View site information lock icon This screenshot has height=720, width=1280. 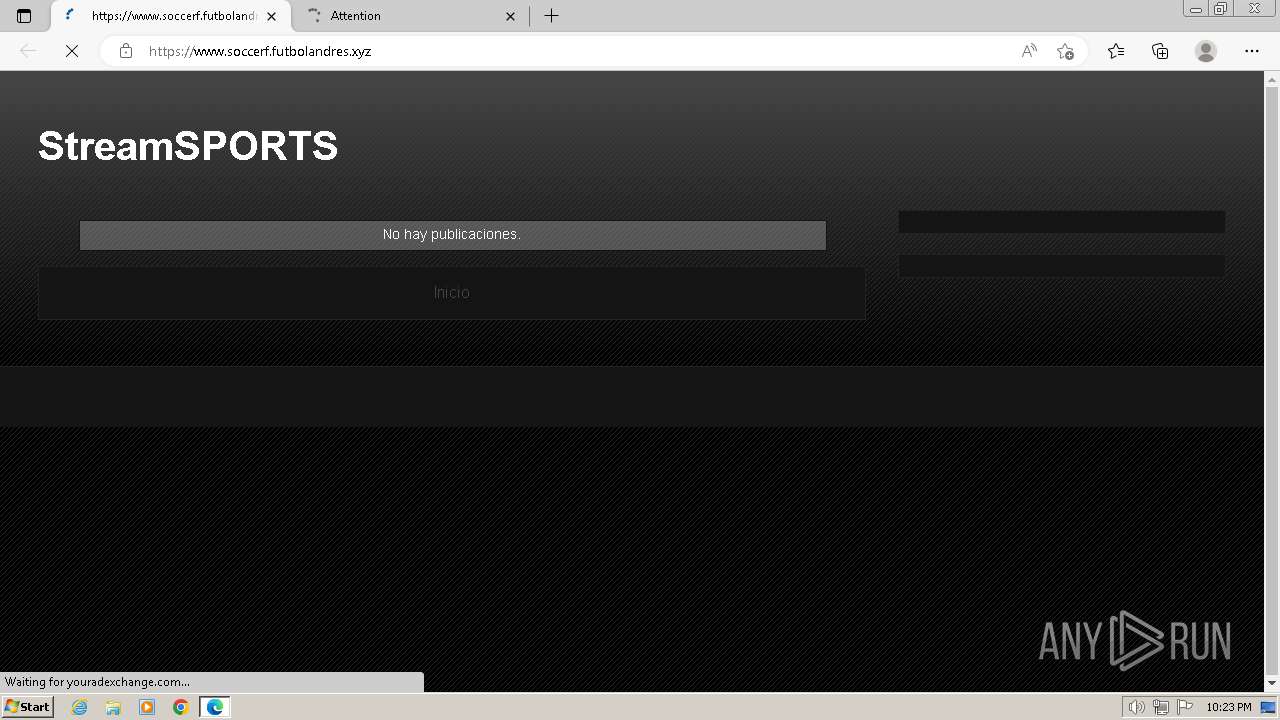[126, 51]
